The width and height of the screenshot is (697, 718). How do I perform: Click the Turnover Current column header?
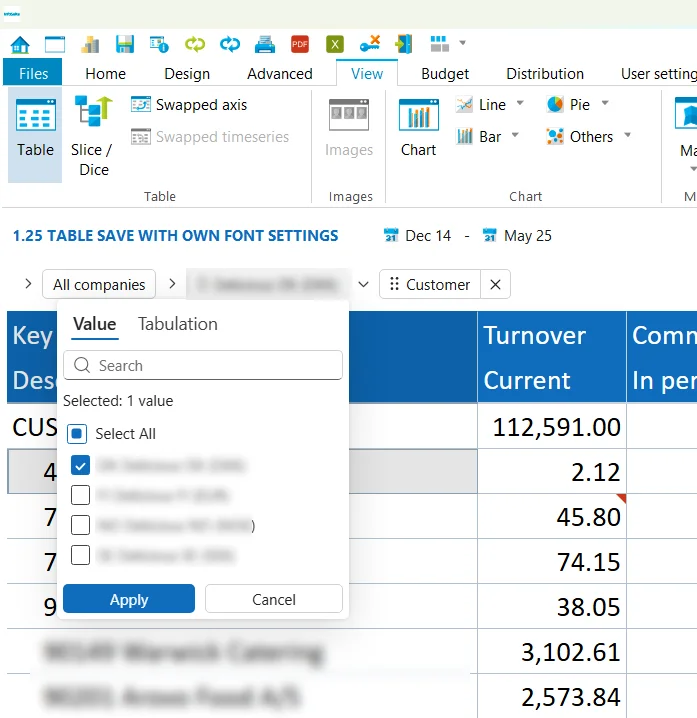[551, 357]
